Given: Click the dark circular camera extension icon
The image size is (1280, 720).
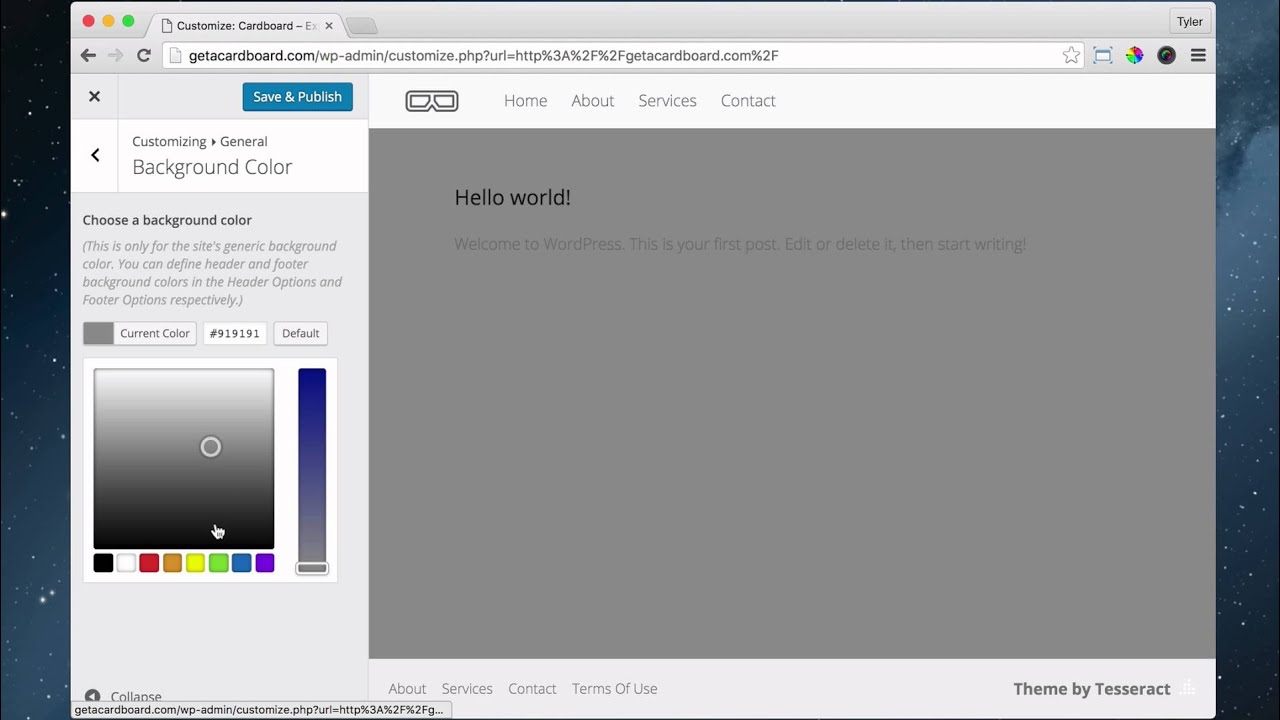Looking at the screenshot, I should (1166, 56).
